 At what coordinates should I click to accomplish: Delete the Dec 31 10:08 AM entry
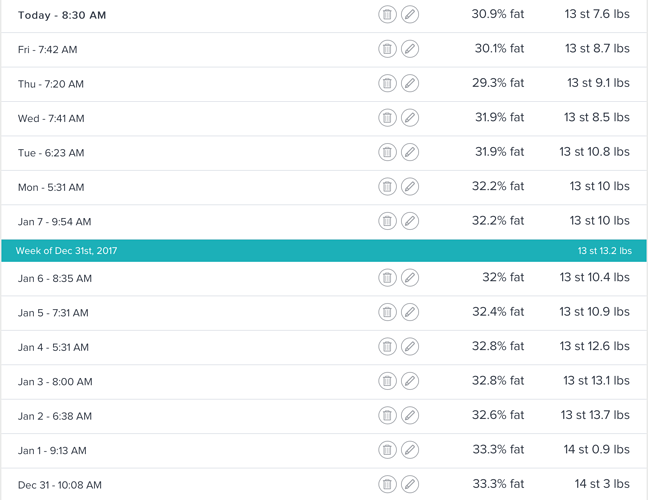(387, 485)
